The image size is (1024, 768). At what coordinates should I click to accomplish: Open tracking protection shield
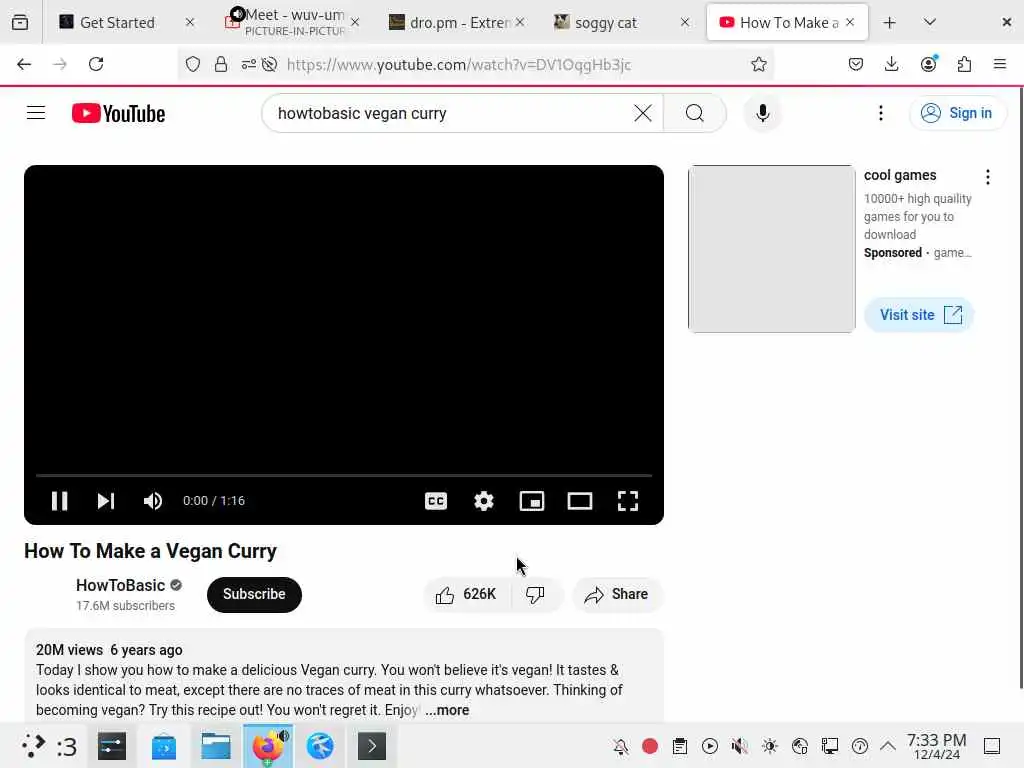[x=193, y=64]
